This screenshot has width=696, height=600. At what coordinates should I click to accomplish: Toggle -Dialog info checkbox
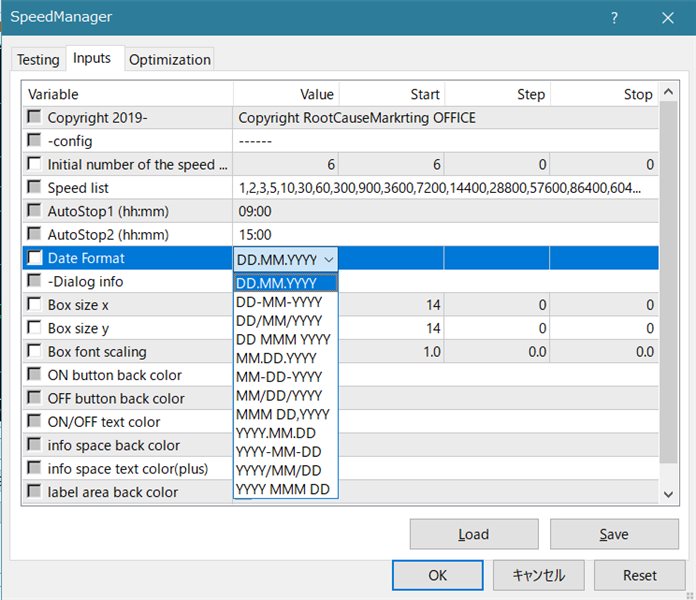coord(34,280)
